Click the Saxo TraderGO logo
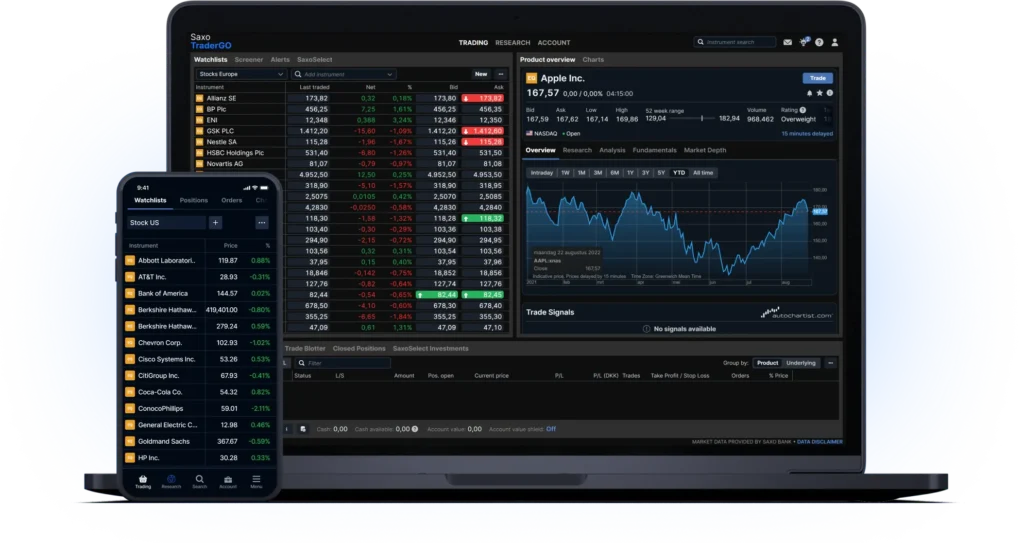This screenshot has width=1024, height=543. (210, 42)
